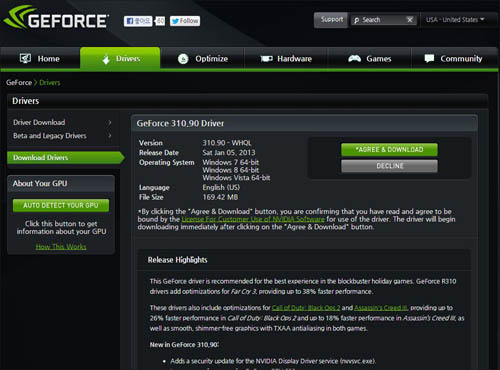Click the Games controller icon
The width and height of the screenshot is (500, 370).
[x=354, y=59]
